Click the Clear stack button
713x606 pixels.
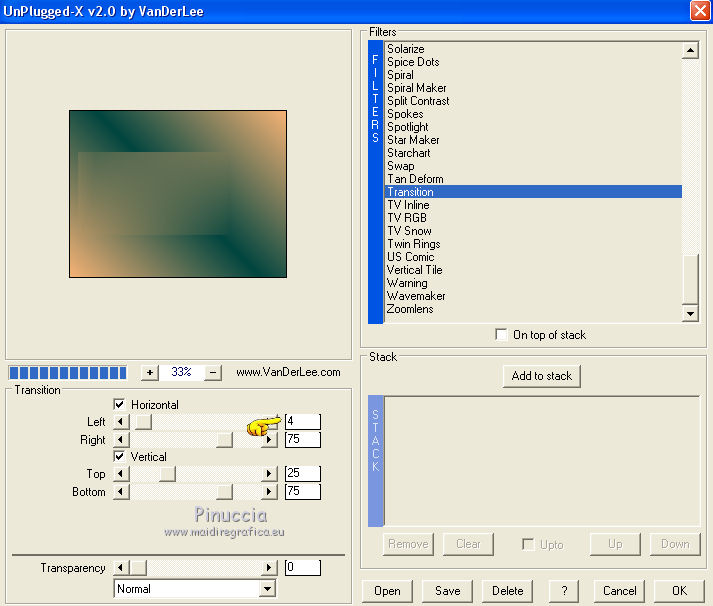[x=468, y=544]
